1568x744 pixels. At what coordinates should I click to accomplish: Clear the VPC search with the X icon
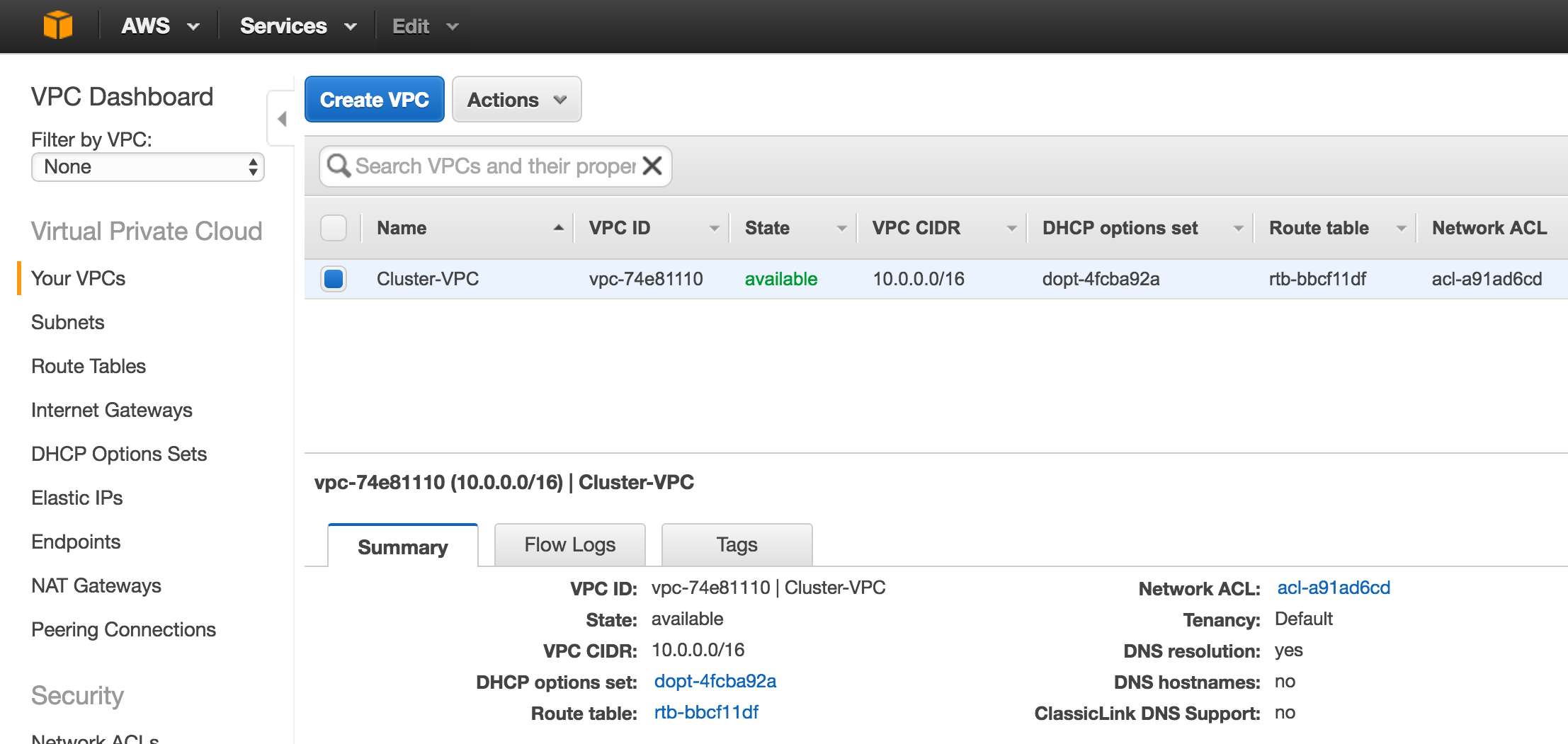652,166
